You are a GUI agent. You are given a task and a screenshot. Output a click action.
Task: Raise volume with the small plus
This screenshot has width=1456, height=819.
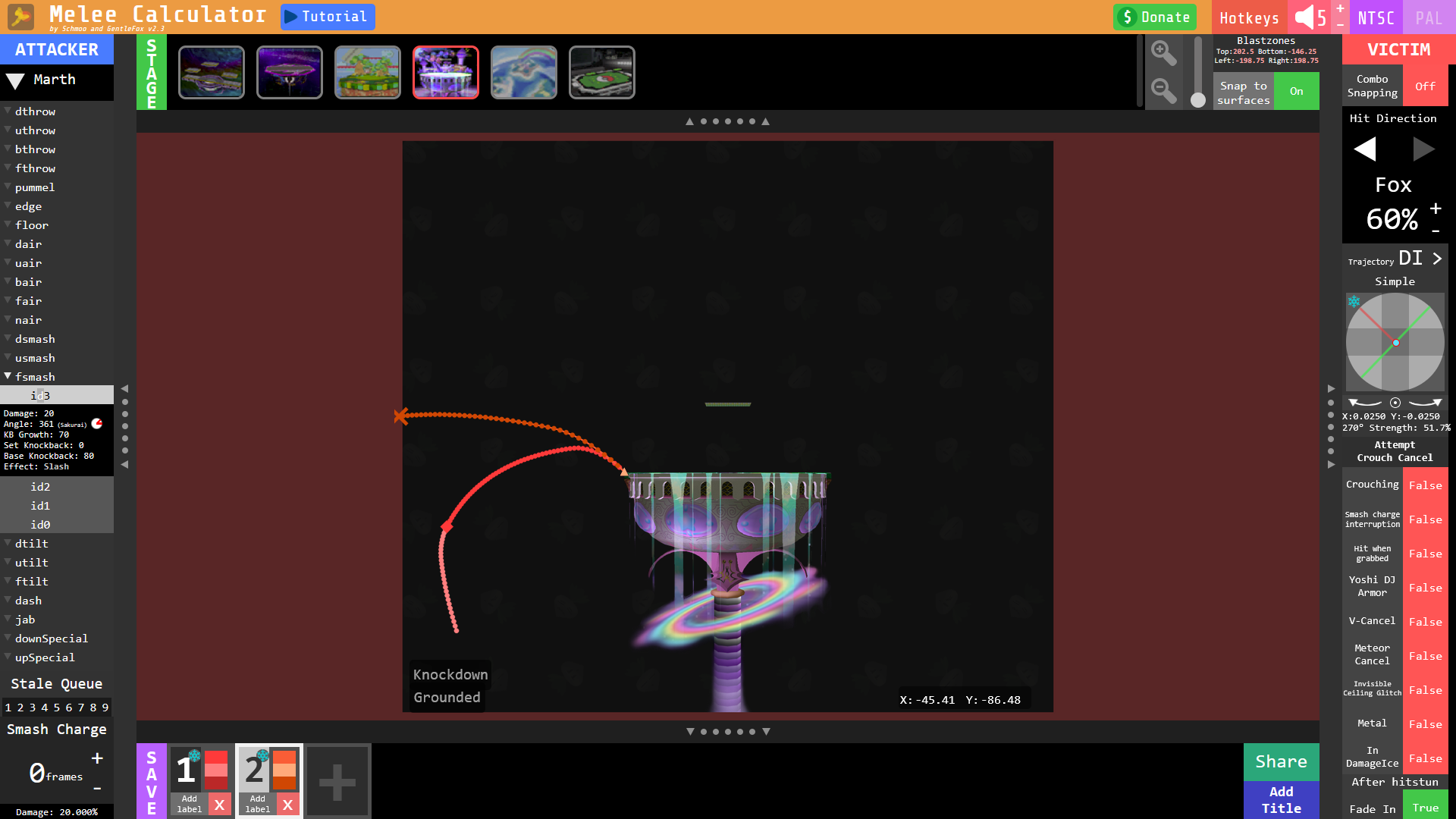[1340, 8]
